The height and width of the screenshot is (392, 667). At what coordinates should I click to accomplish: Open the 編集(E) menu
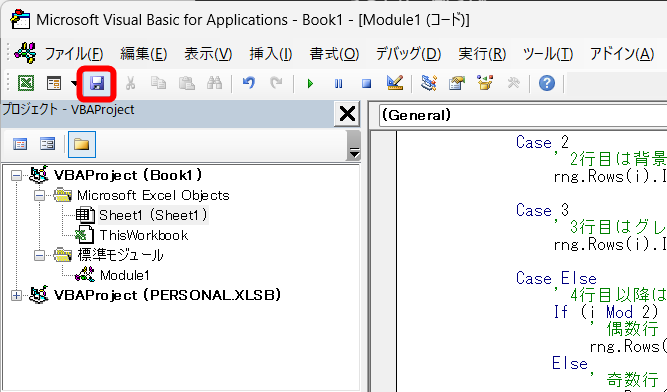pyautogui.click(x=143, y=54)
